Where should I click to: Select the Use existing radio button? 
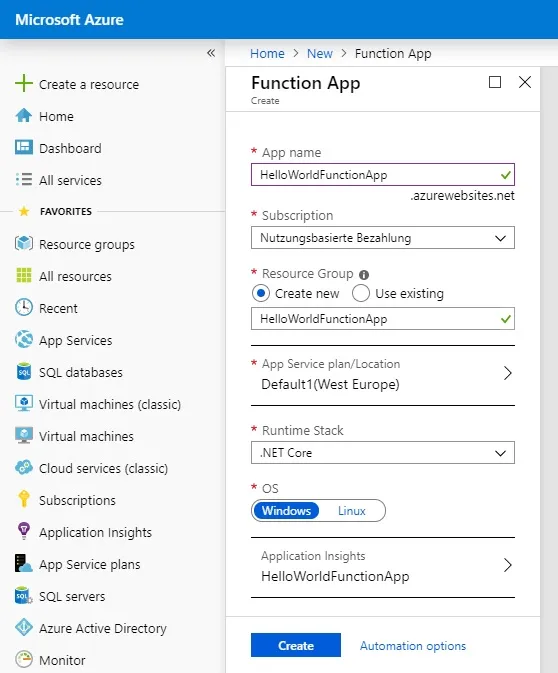coord(361,294)
